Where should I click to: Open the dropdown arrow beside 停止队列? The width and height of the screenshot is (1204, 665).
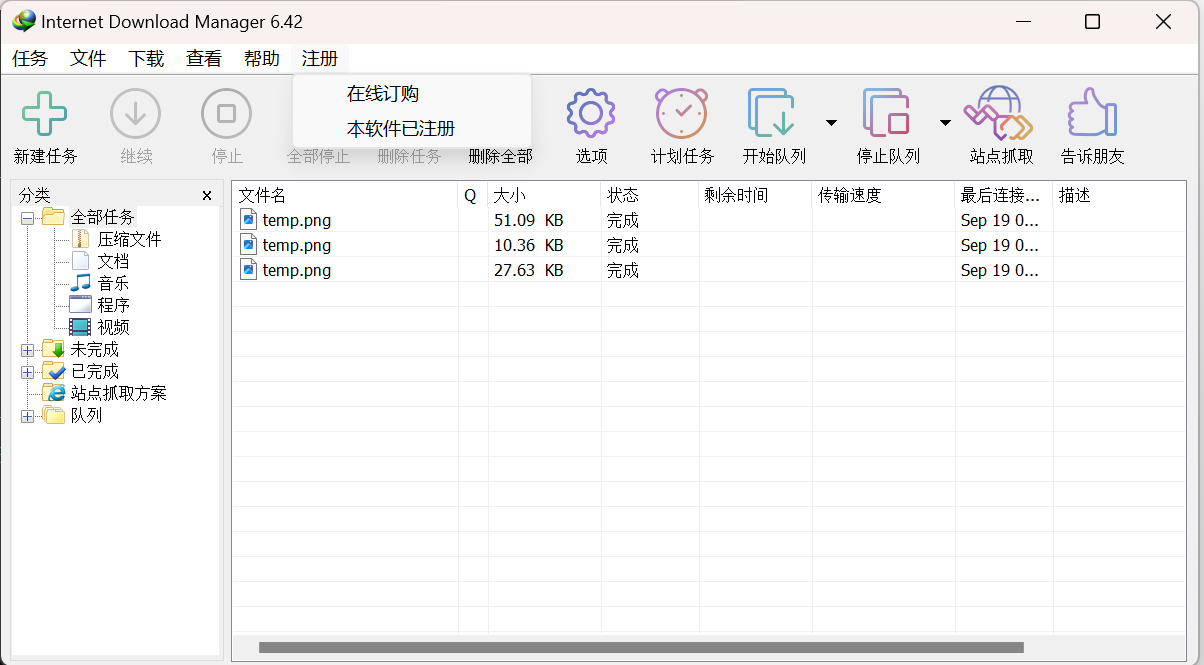(x=945, y=123)
